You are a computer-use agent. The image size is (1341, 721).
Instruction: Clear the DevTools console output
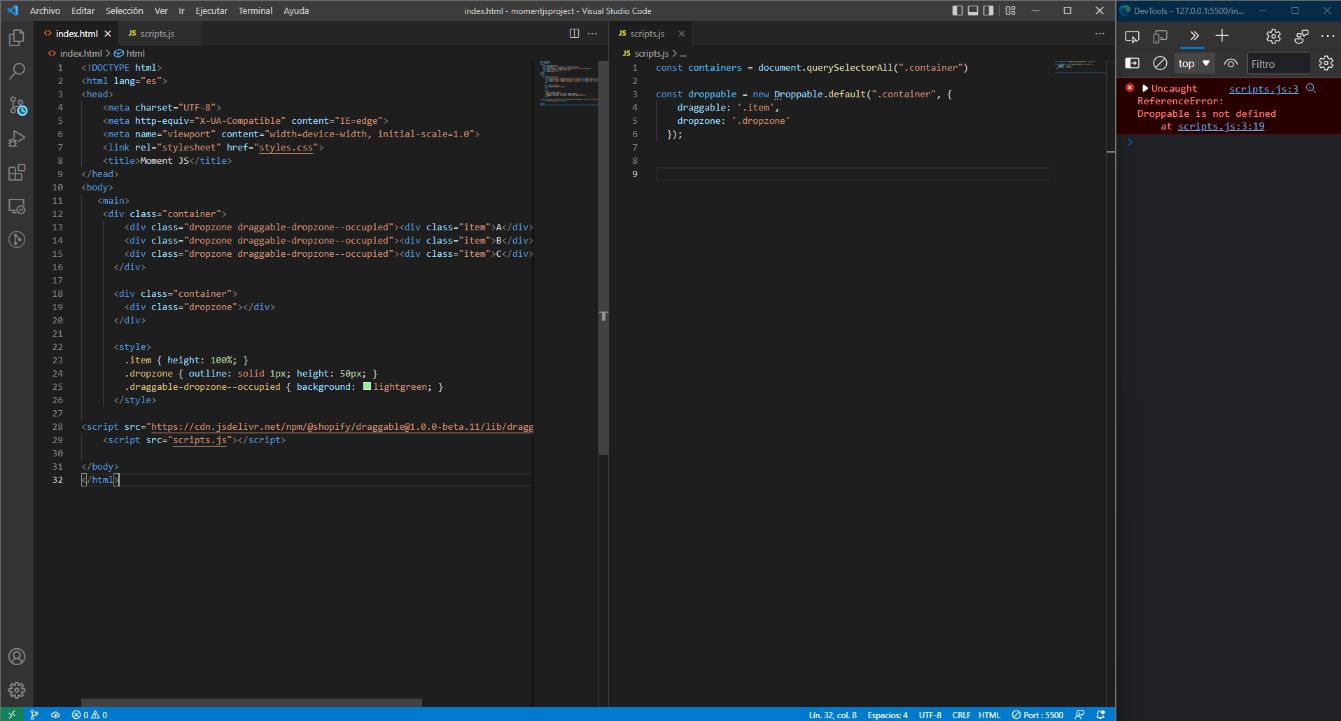pyautogui.click(x=1159, y=62)
